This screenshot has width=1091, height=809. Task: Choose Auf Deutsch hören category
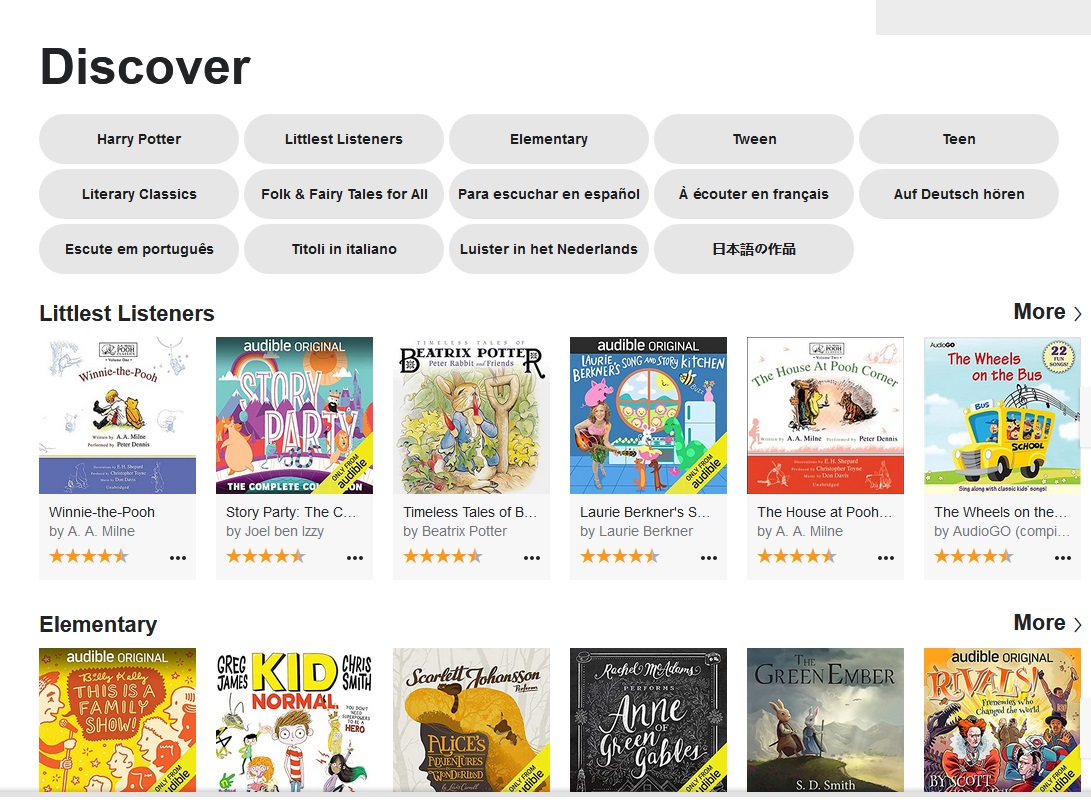pos(958,194)
